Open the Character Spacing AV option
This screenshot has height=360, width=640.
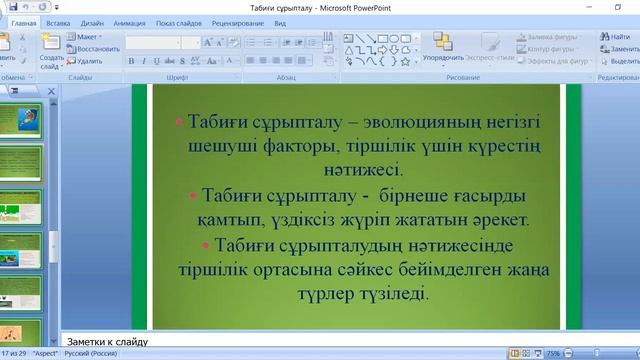(x=196, y=61)
